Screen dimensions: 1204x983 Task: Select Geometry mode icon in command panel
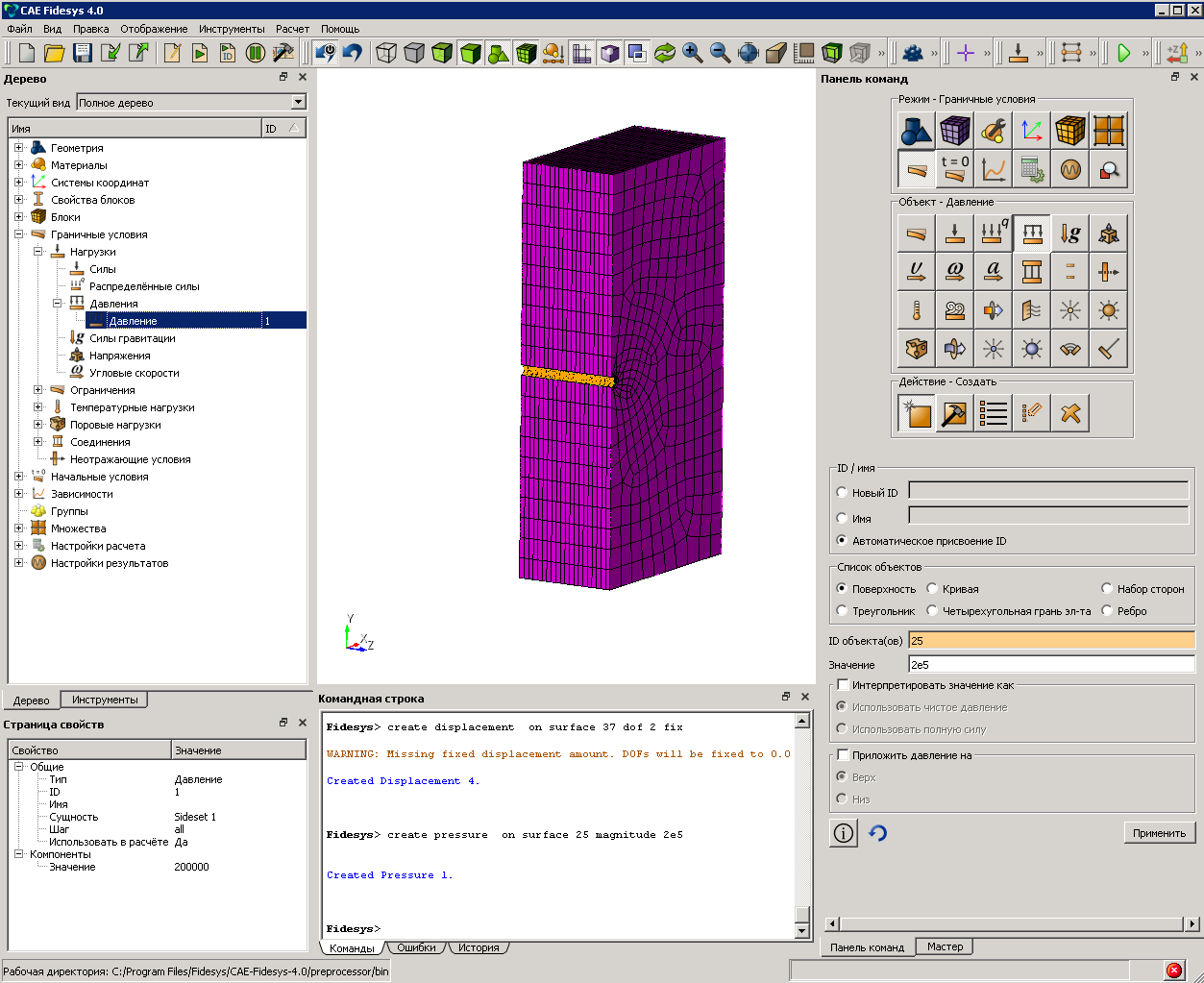917,130
